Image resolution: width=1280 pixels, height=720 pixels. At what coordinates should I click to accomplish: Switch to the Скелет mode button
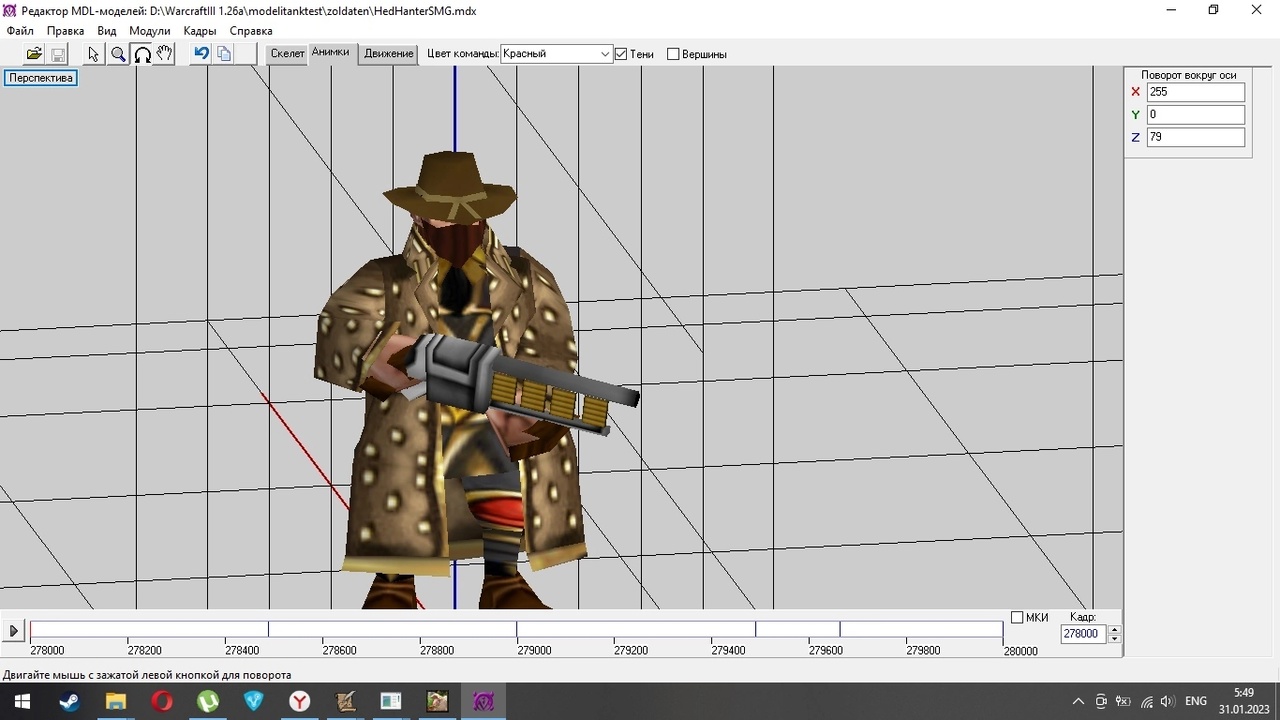click(x=287, y=54)
